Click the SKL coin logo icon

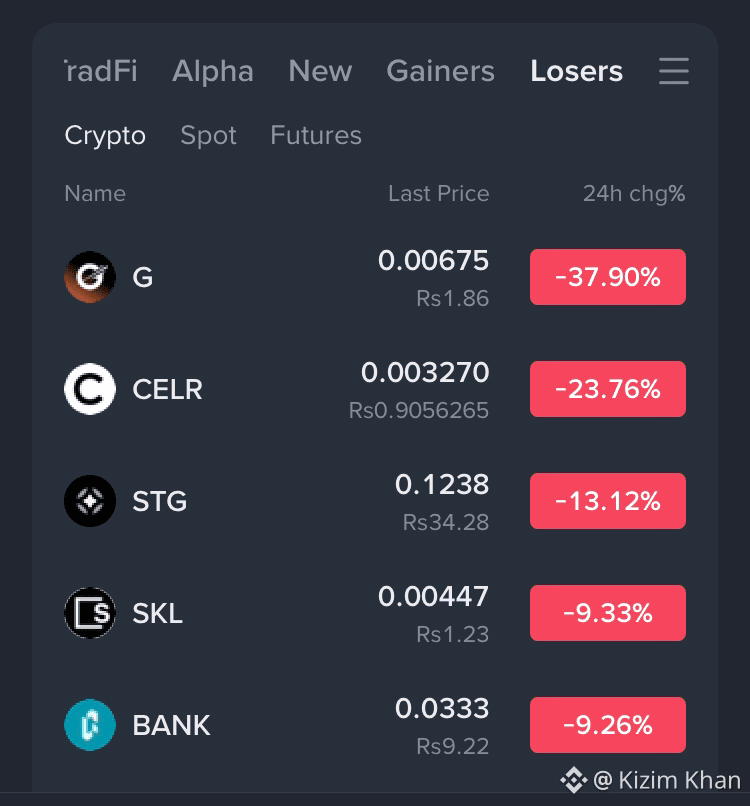click(x=90, y=613)
